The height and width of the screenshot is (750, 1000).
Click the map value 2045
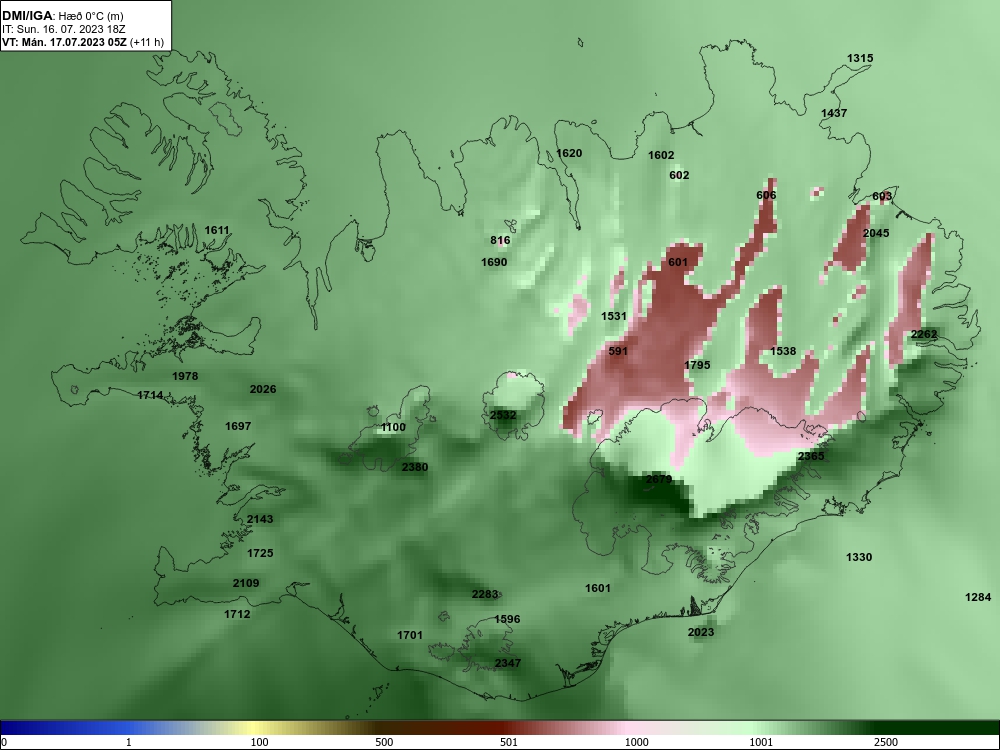[x=876, y=233]
